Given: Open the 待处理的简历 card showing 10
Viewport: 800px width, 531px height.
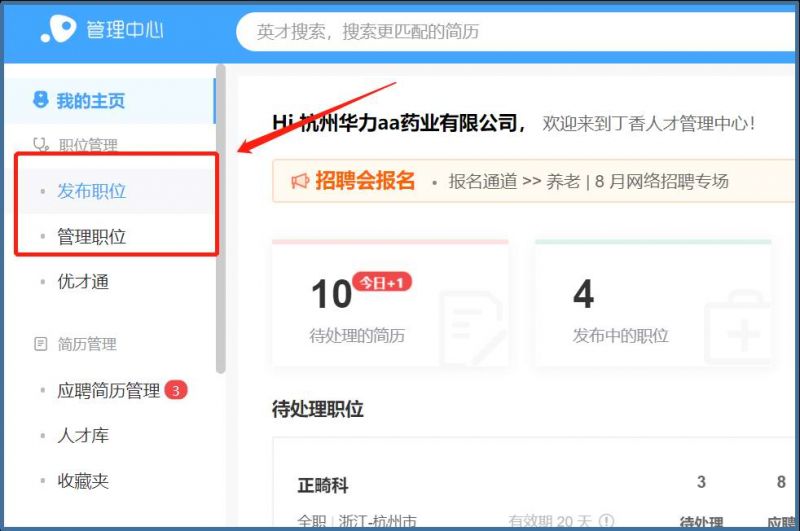Looking at the screenshot, I should (x=390, y=304).
